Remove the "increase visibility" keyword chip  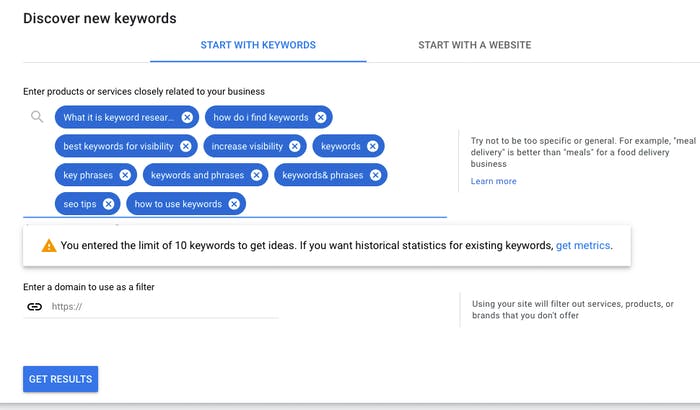pyautogui.click(x=295, y=146)
